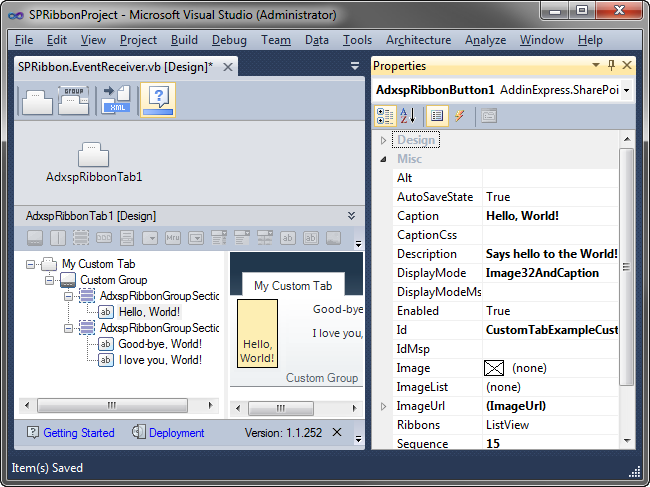Click the drop-down box designer toolbar icon
Image resolution: width=650 pixels, height=487 pixels.
coord(196,238)
